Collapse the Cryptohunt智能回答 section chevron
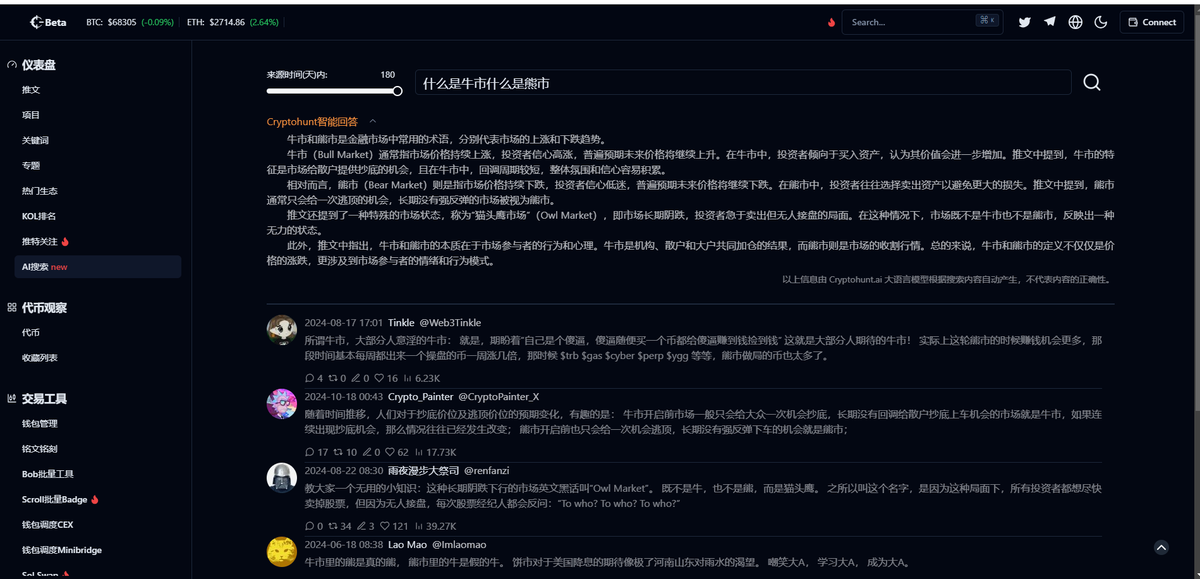Screen dimensions: 1200x579 click(373, 122)
